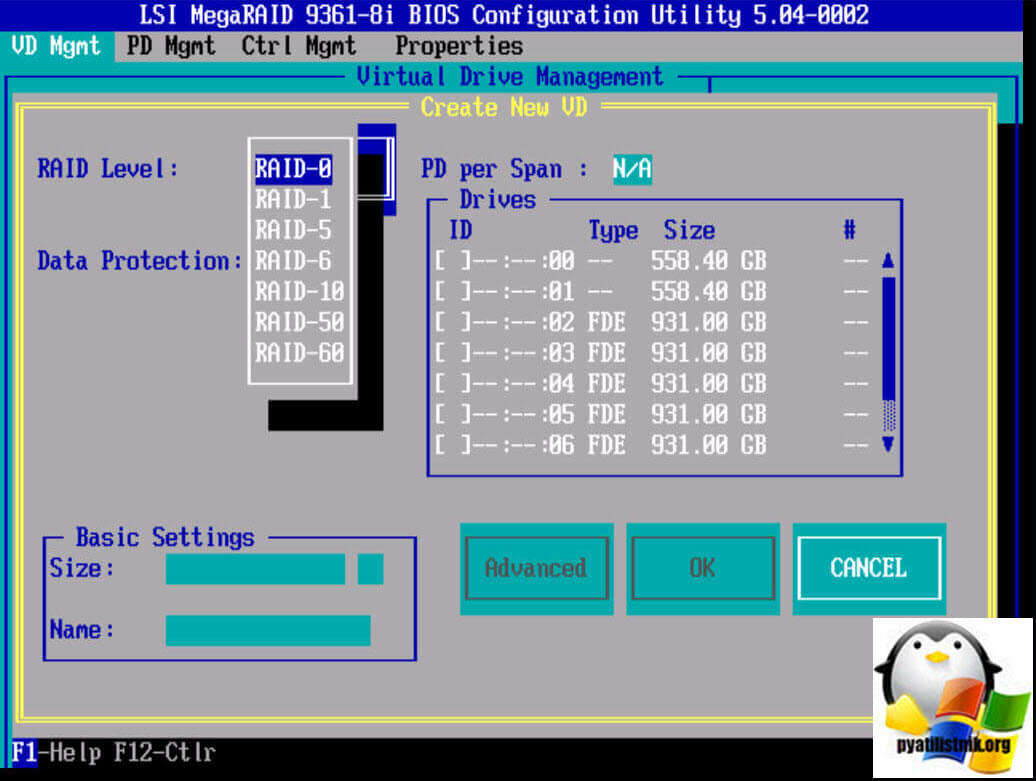Click the ID column header in Drives

click(x=461, y=231)
